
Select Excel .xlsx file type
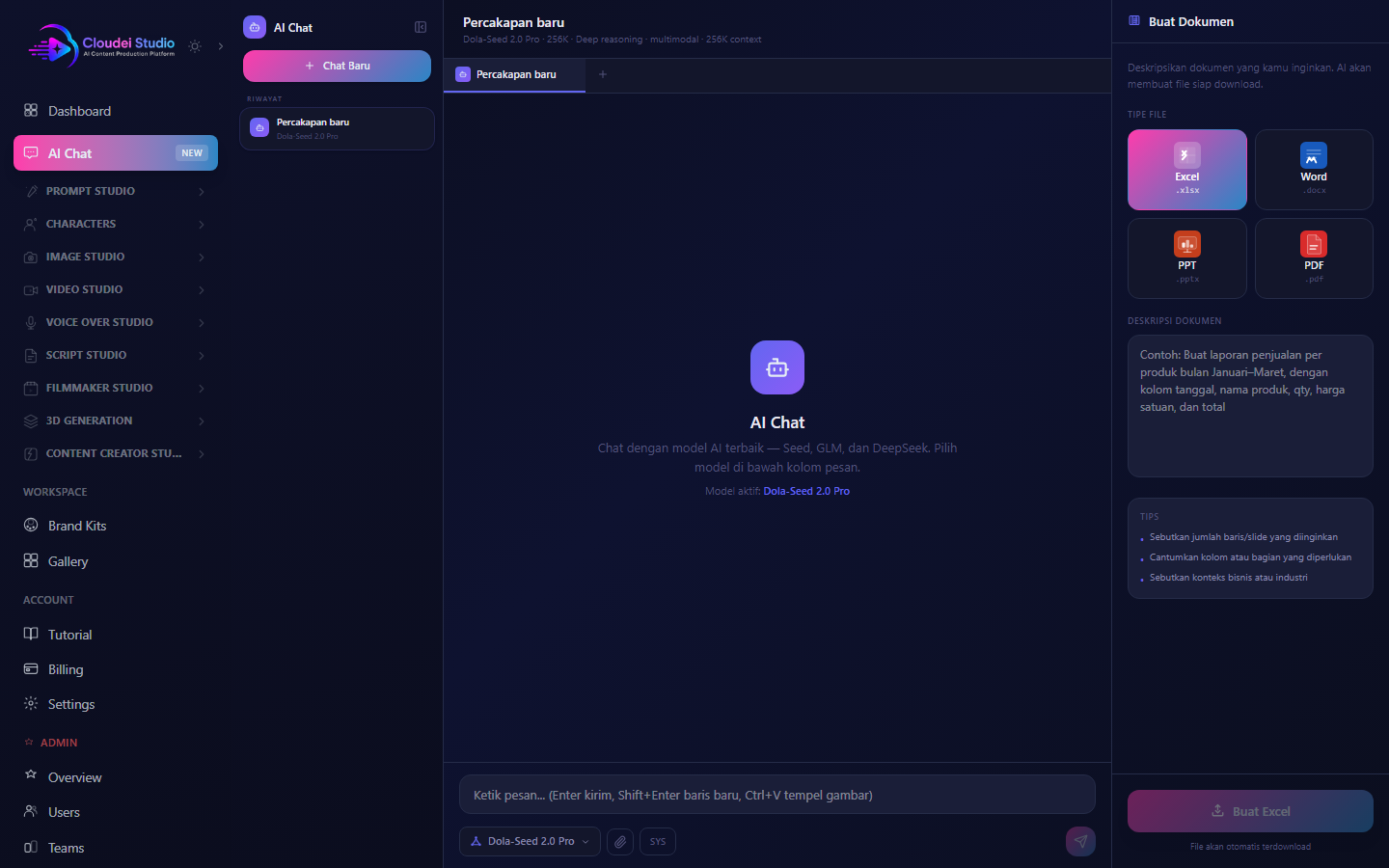(x=1187, y=170)
